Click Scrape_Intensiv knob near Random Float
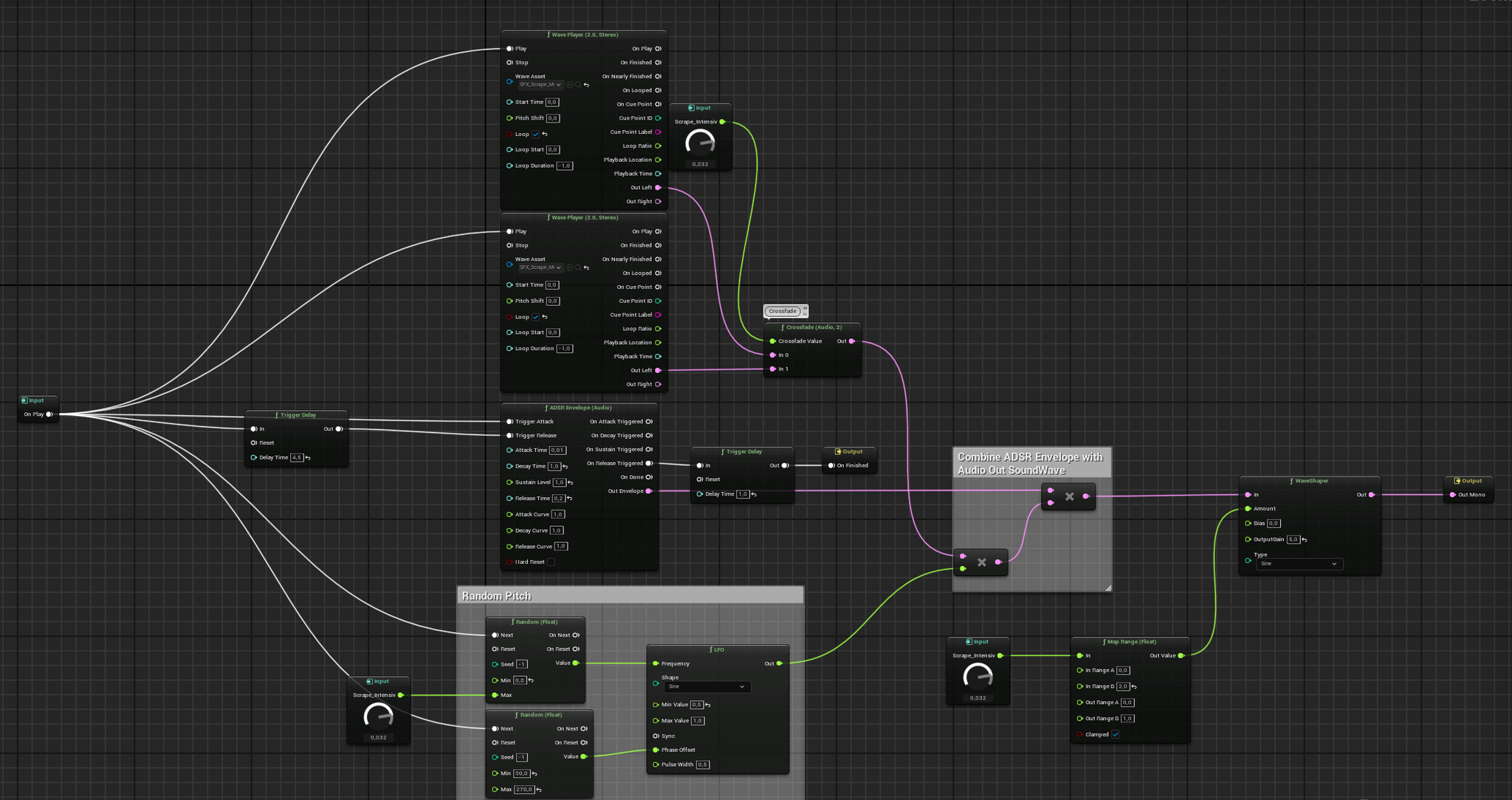The height and width of the screenshot is (800, 1512). click(379, 716)
